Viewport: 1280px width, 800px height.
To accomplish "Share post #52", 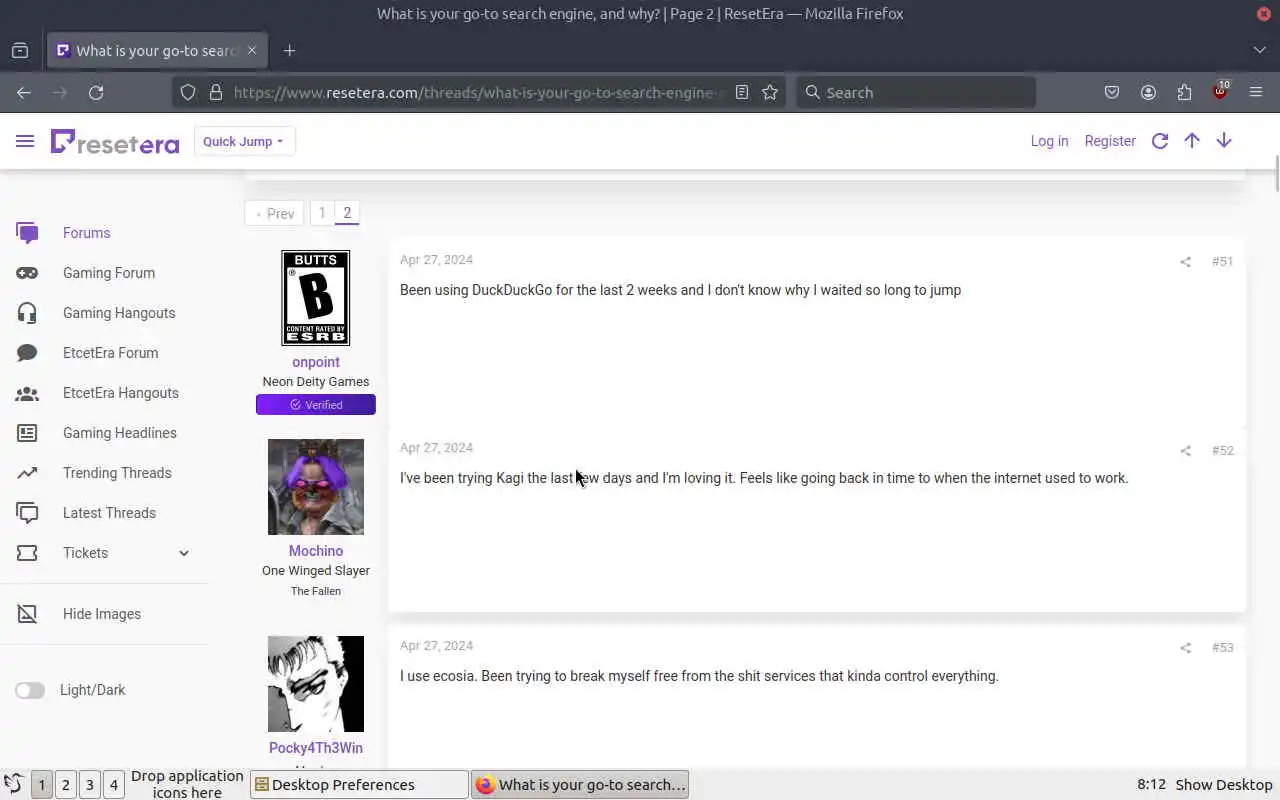I will (x=1185, y=451).
